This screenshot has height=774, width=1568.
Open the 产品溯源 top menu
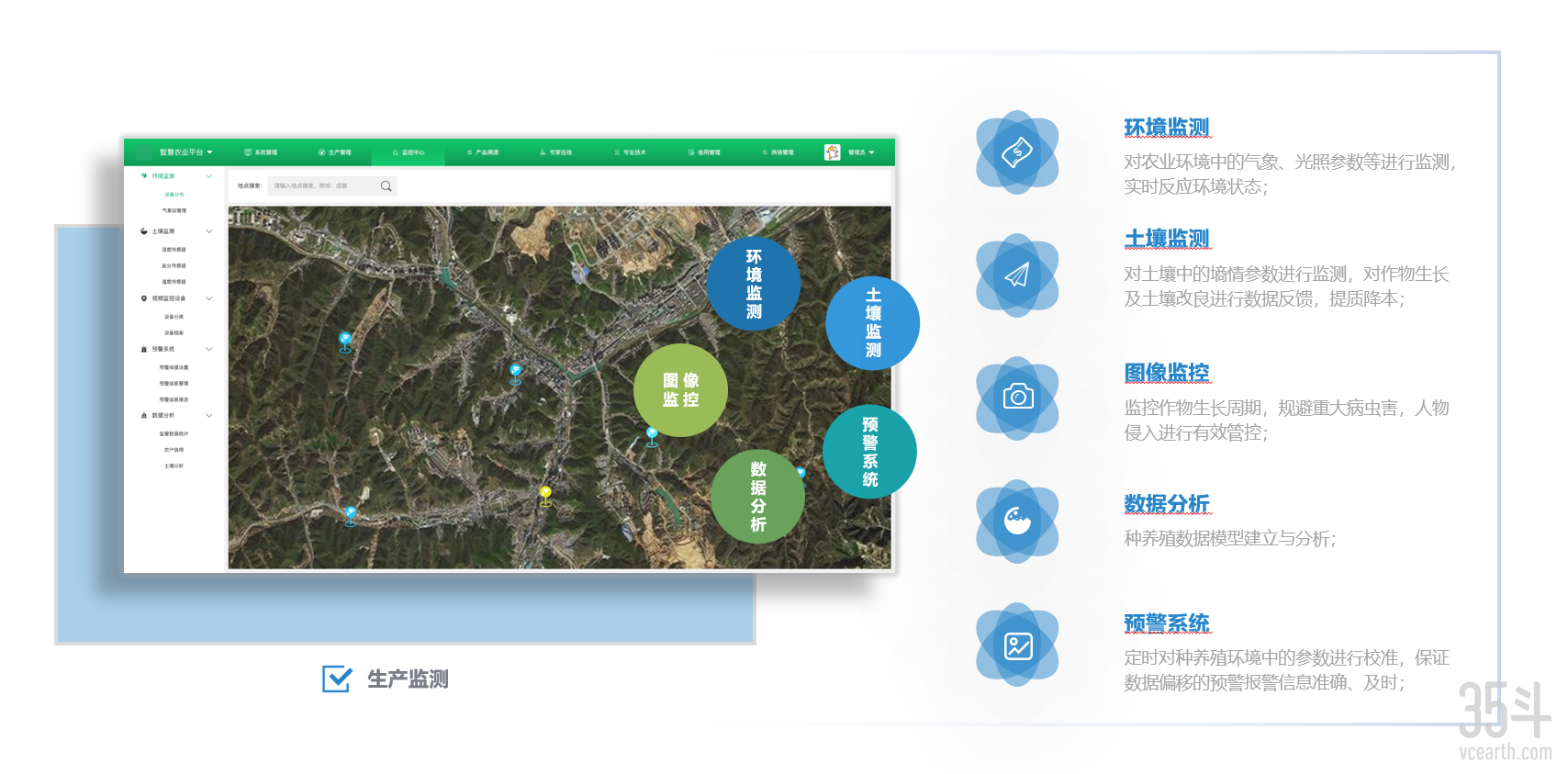[x=483, y=152]
